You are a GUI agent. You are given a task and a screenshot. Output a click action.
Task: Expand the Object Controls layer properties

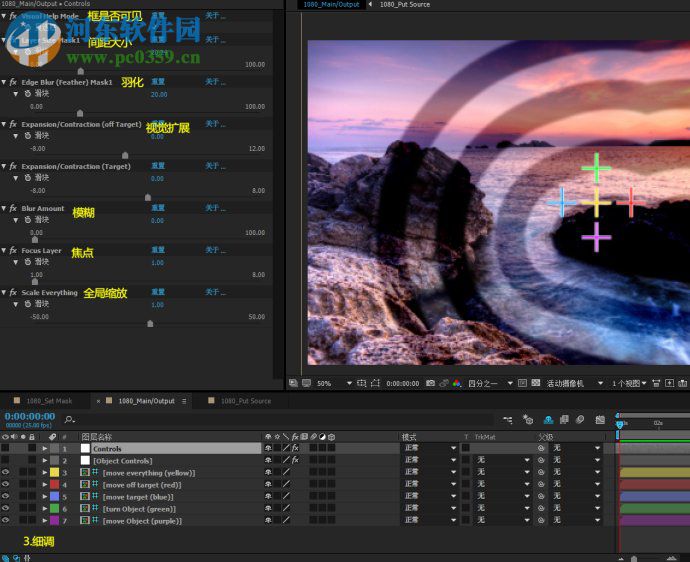pos(44,460)
